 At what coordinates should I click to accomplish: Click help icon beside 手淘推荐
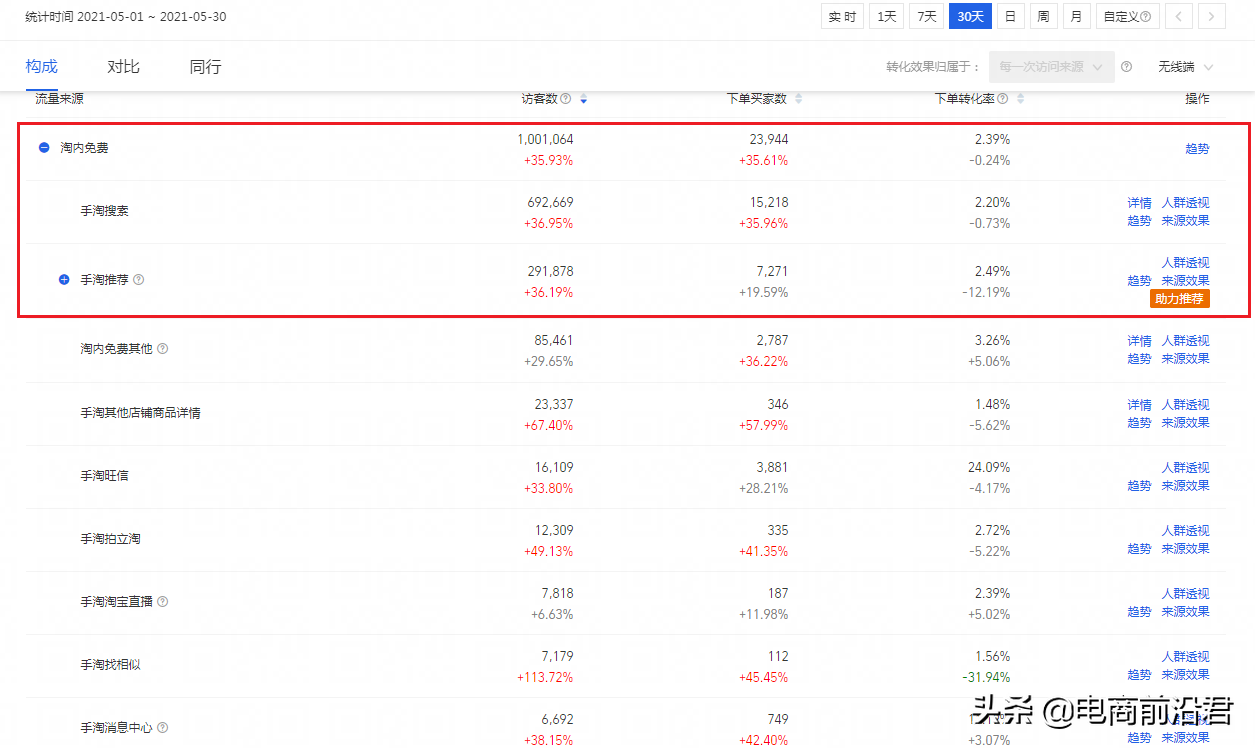(x=139, y=280)
